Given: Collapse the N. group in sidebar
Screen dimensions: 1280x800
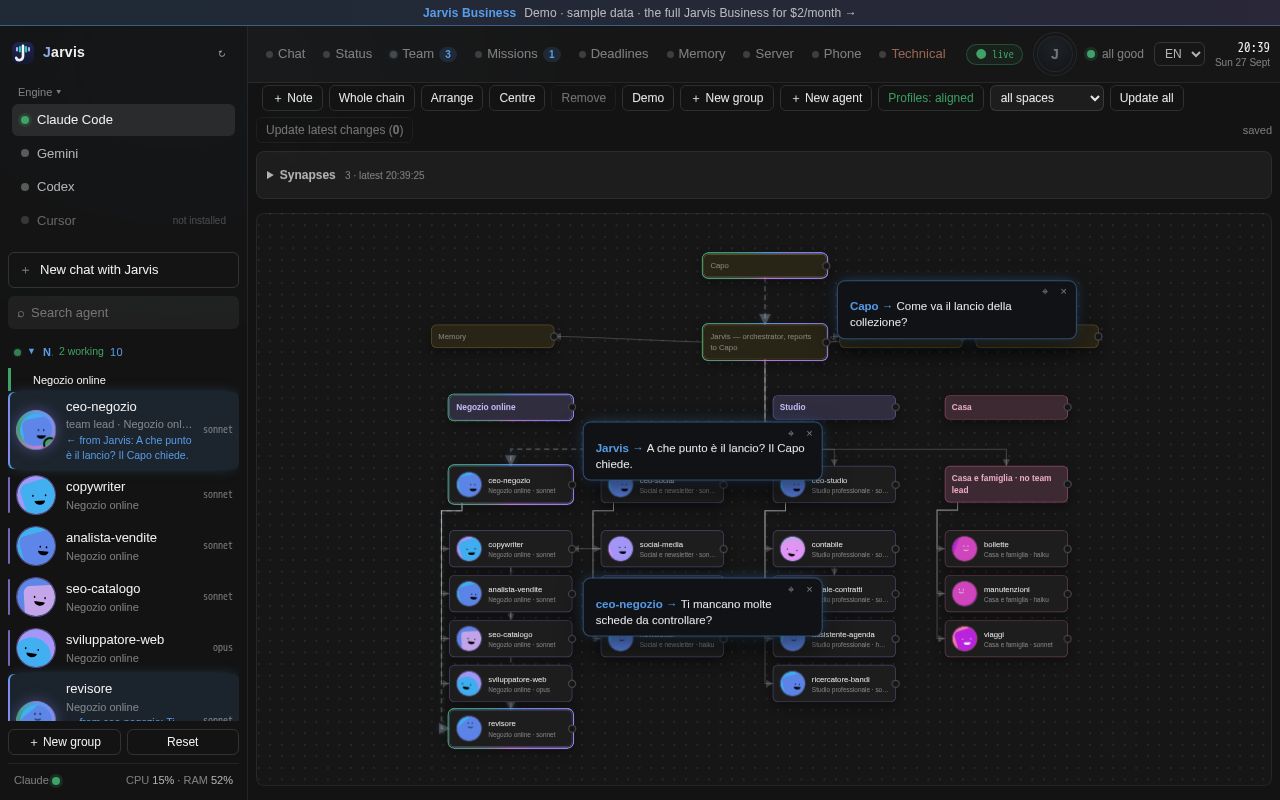Looking at the screenshot, I should click(31, 351).
